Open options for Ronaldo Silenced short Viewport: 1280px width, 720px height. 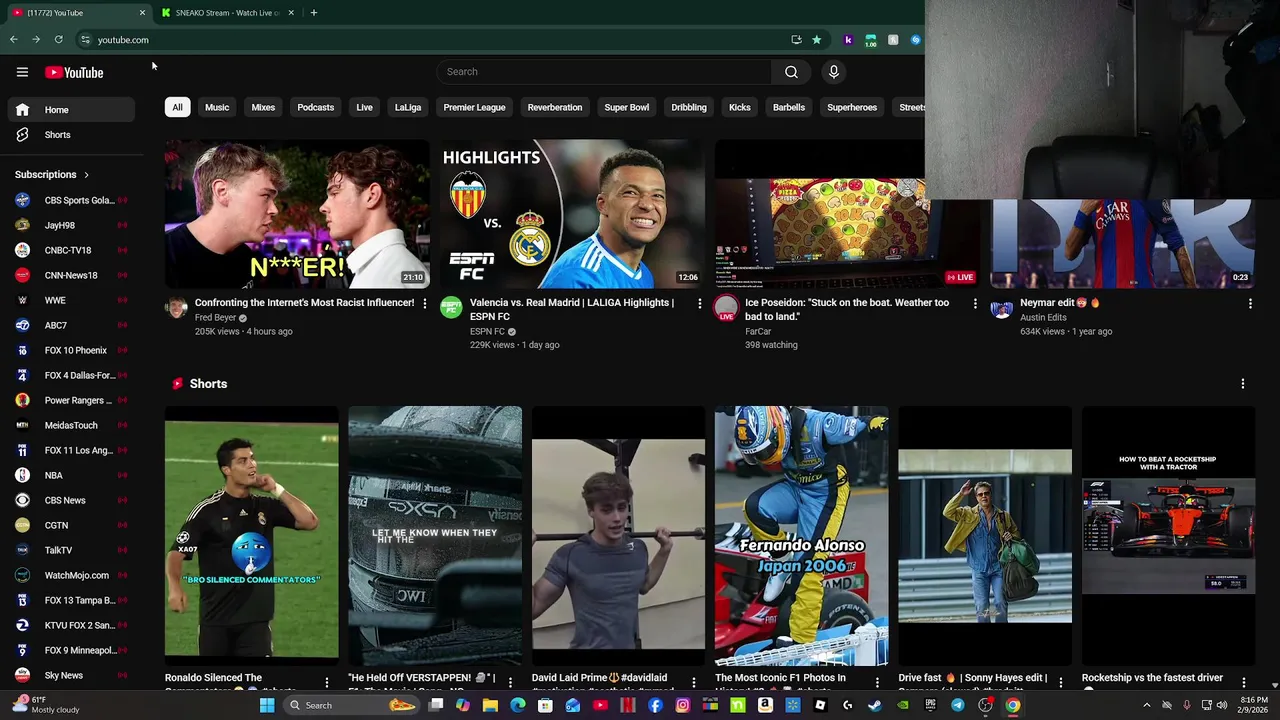[326, 682]
